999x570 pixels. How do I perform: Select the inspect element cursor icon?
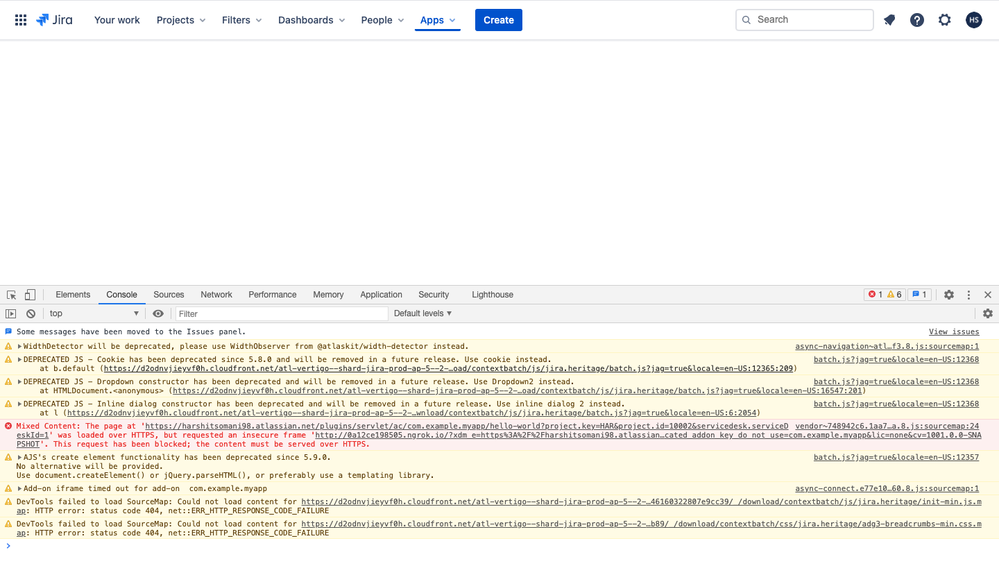(x=11, y=295)
